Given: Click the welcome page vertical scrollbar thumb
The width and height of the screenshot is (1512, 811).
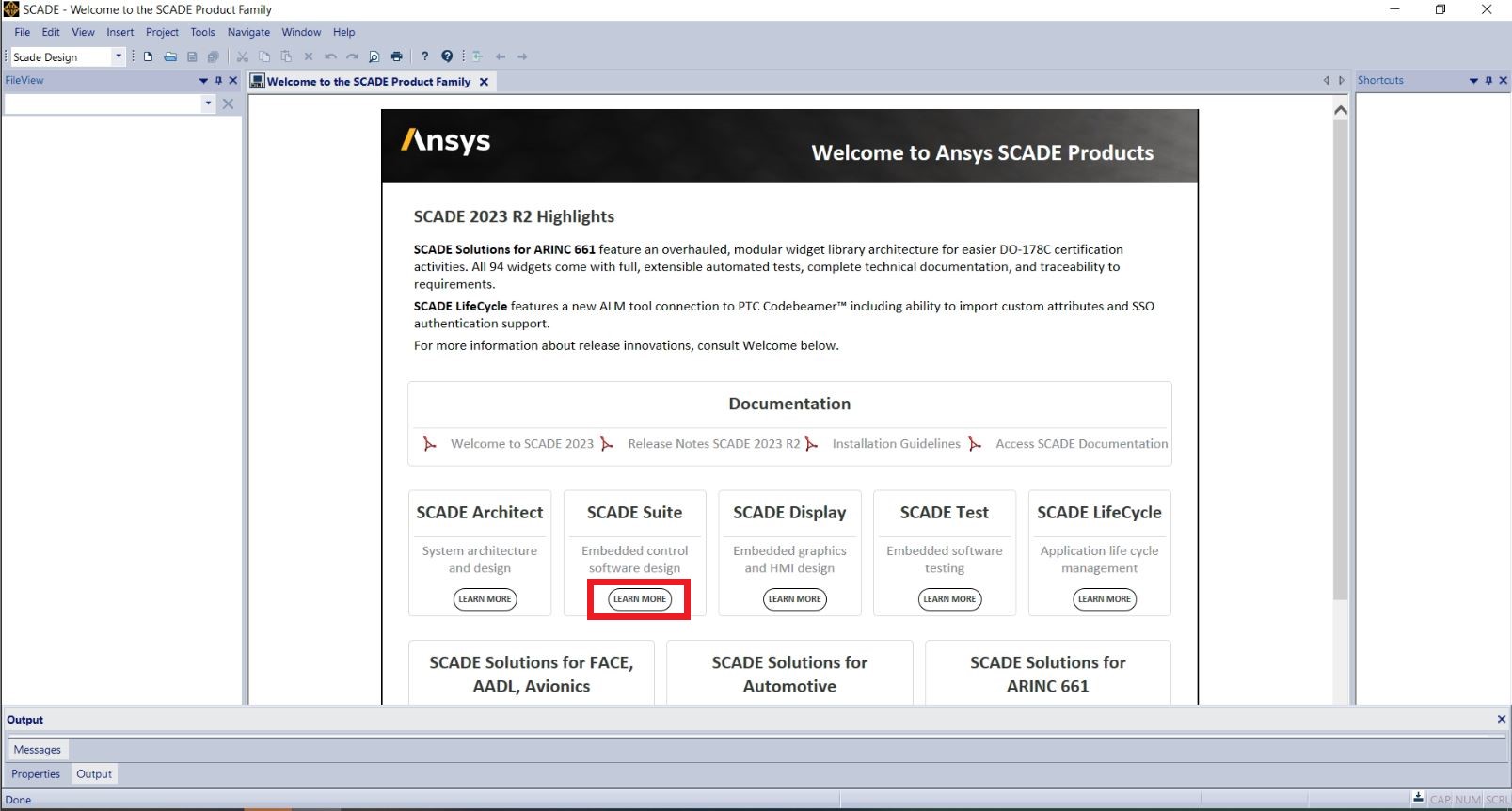Looking at the screenshot, I should pos(1341,360).
